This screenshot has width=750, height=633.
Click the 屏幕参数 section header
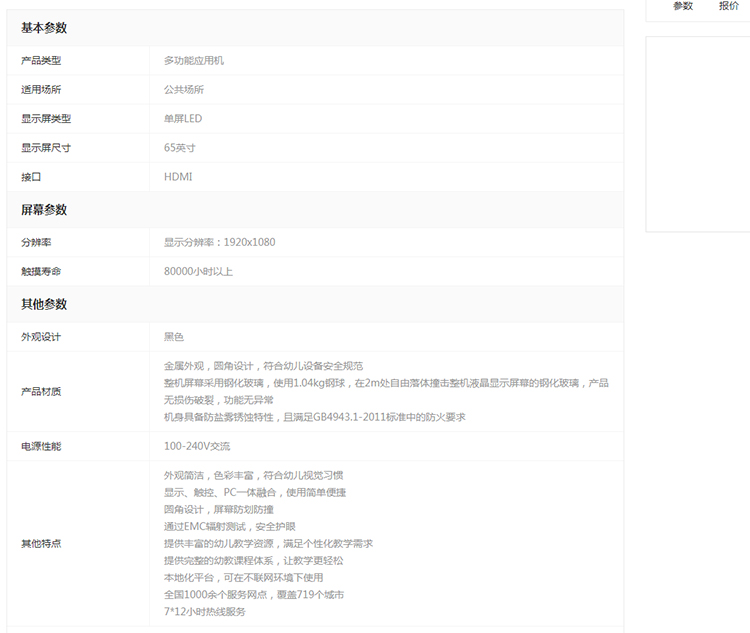click(44, 210)
